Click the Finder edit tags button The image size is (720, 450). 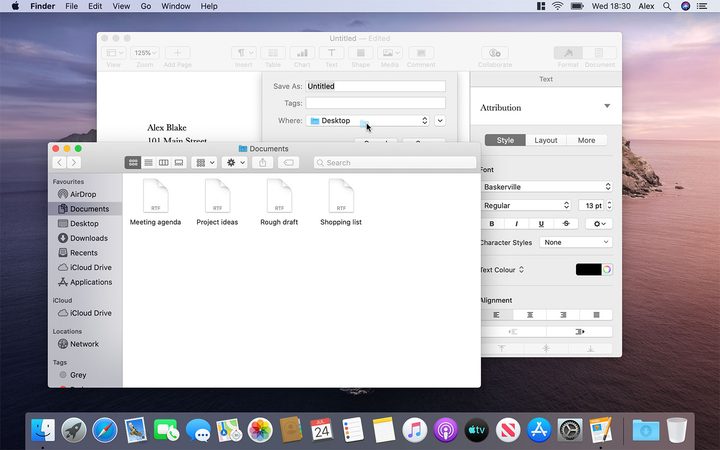pos(288,163)
